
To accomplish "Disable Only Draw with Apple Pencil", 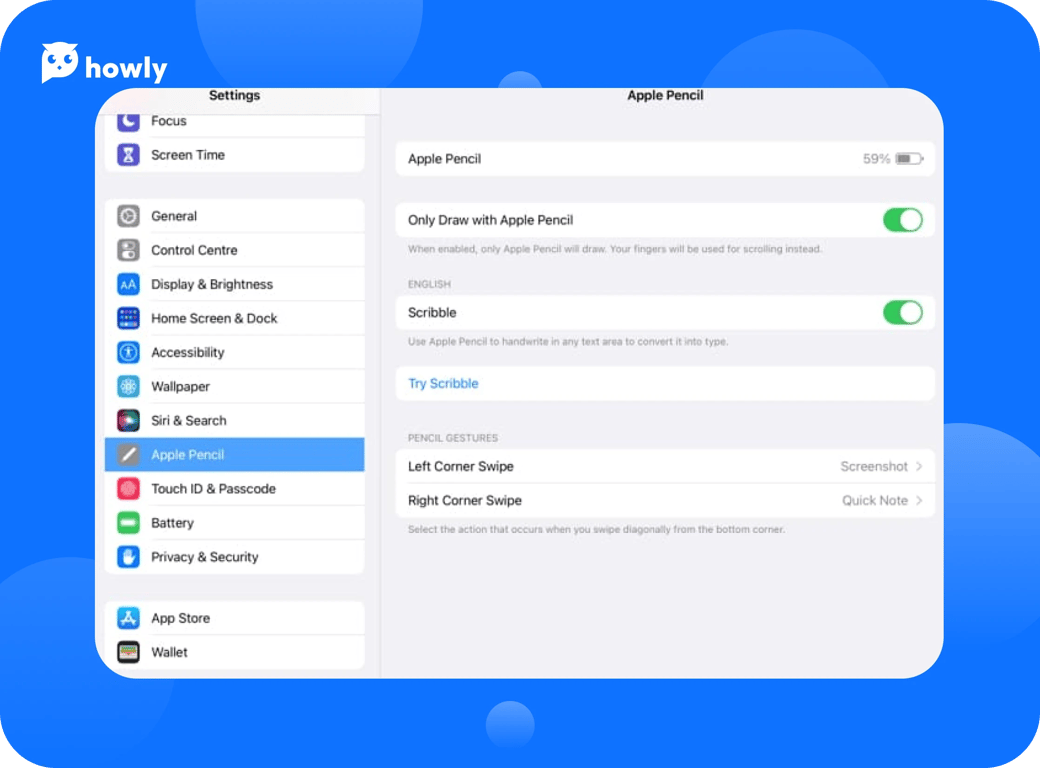I will coord(902,220).
